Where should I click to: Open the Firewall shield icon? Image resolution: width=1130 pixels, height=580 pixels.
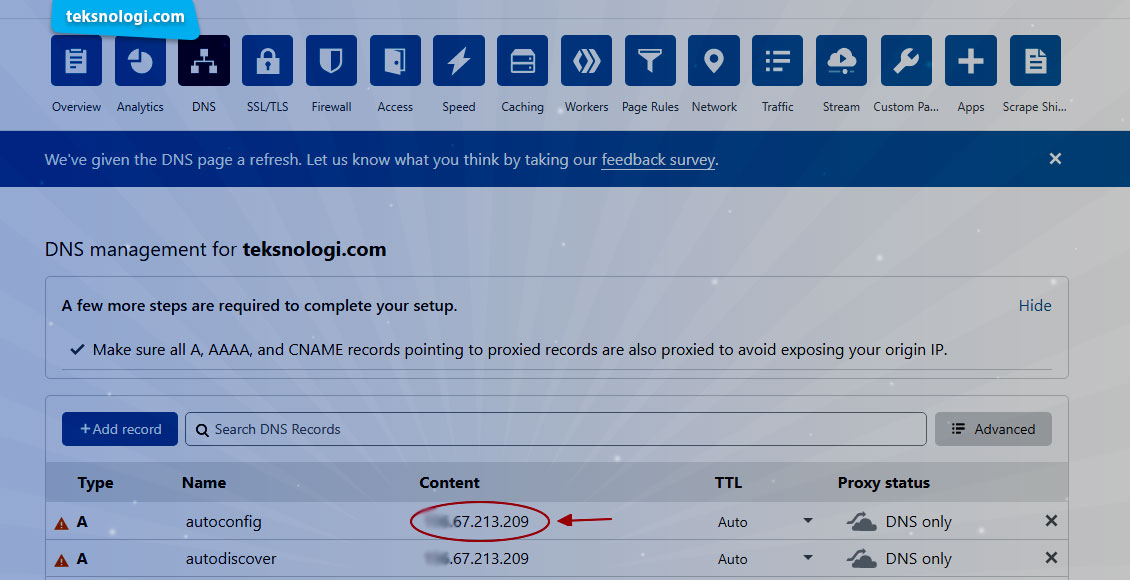[331, 60]
